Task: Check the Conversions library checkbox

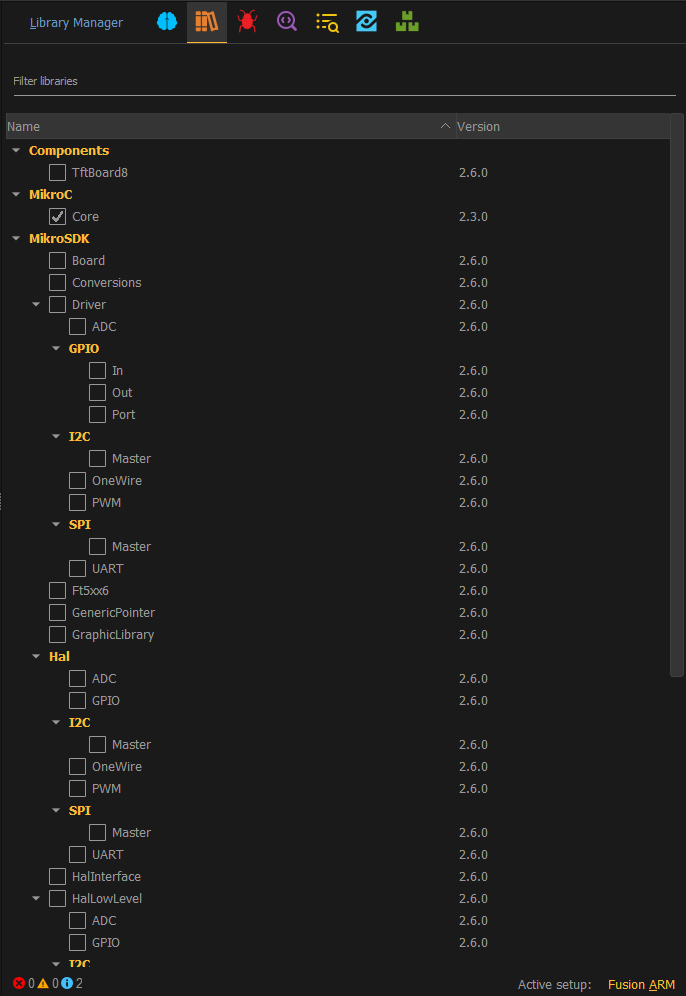Action: [x=57, y=283]
